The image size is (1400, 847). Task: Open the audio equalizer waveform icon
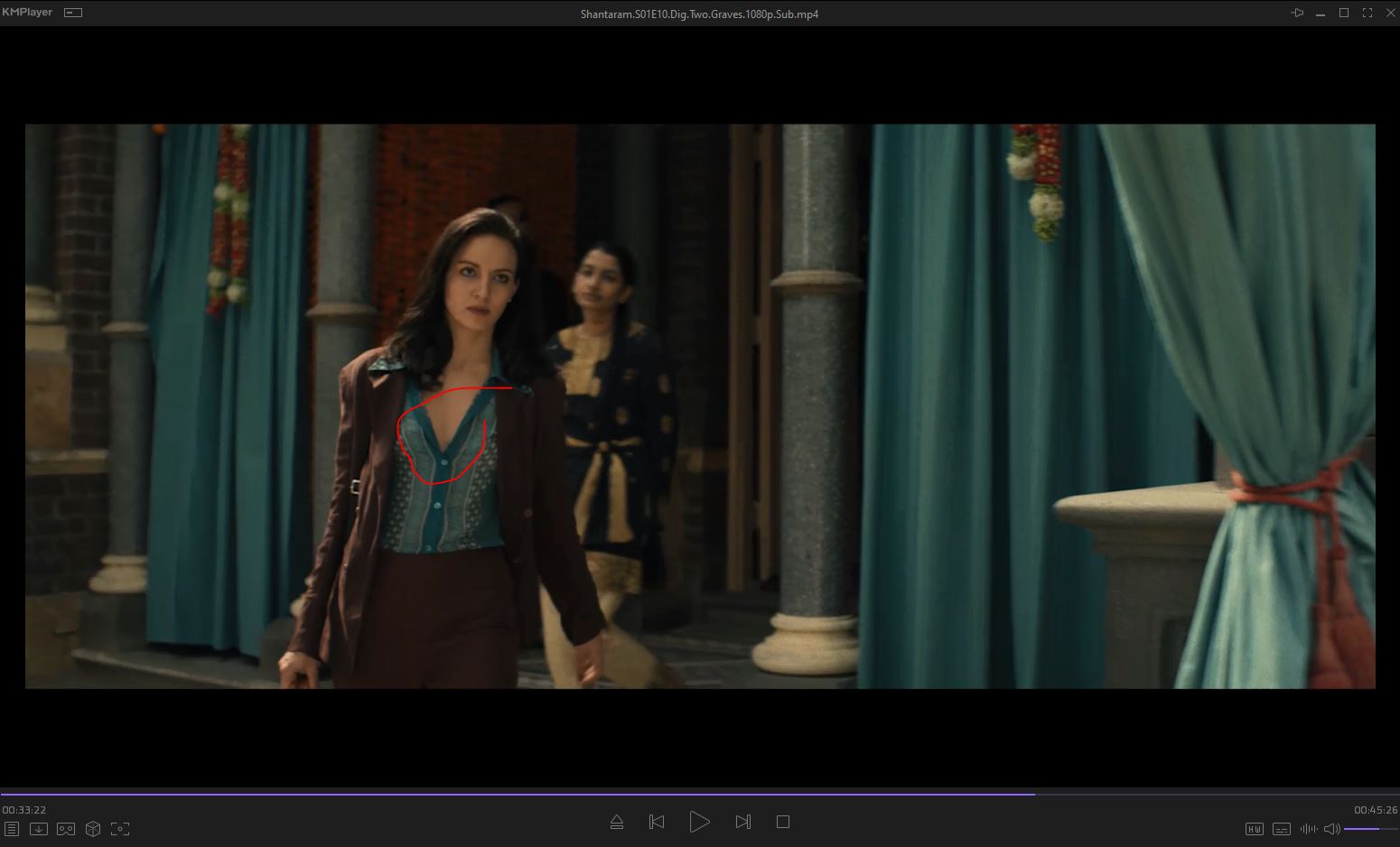pos(1308,829)
